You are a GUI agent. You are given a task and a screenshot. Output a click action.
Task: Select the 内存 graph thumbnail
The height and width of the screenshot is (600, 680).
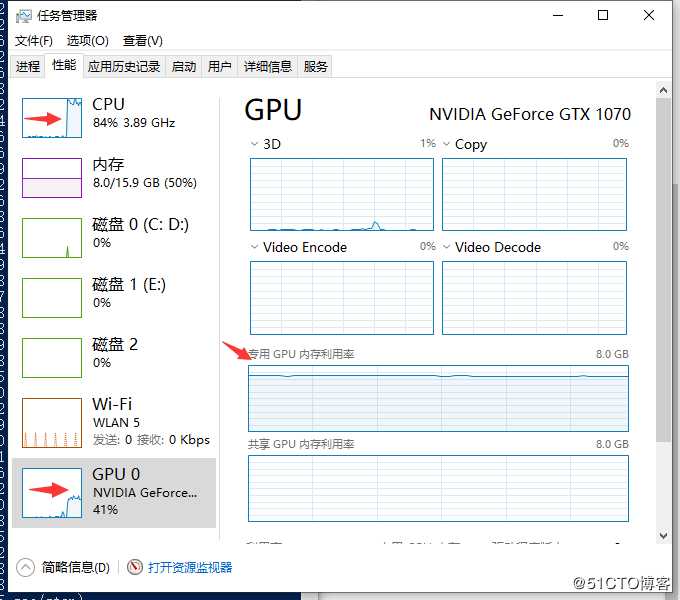[52, 178]
